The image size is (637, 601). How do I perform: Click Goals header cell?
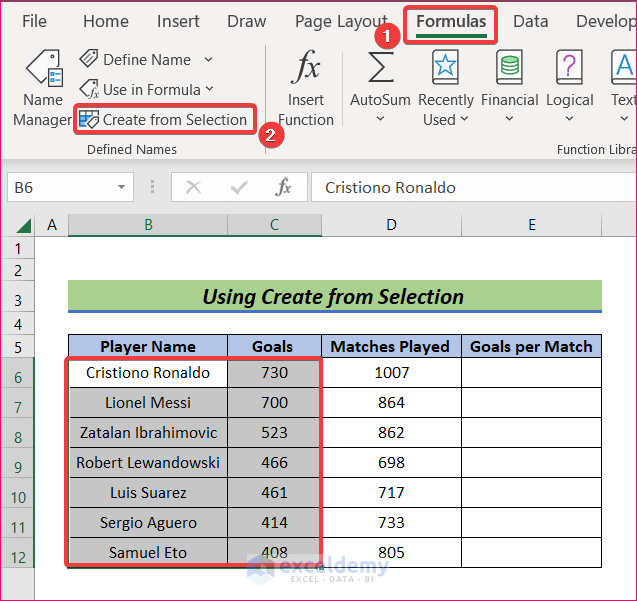click(274, 347)
